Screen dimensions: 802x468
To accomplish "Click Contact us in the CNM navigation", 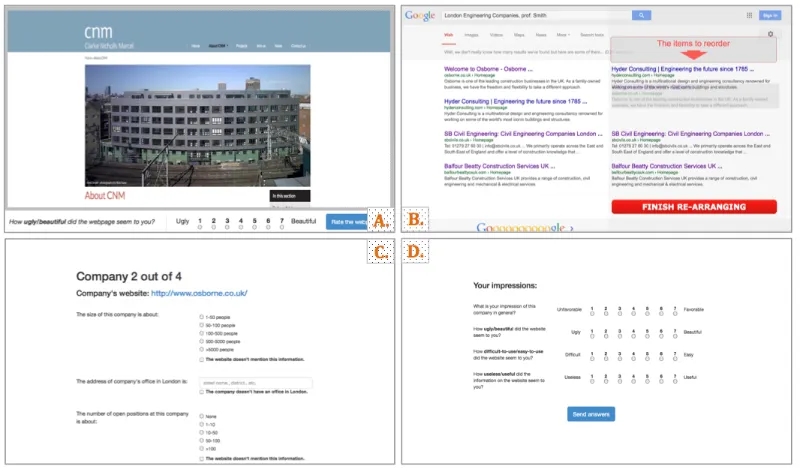I will [x=298, y=46].
